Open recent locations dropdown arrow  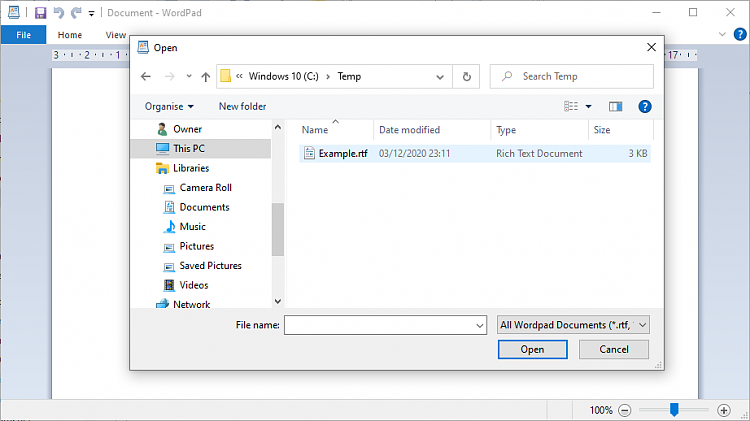[x=189, y=77]
